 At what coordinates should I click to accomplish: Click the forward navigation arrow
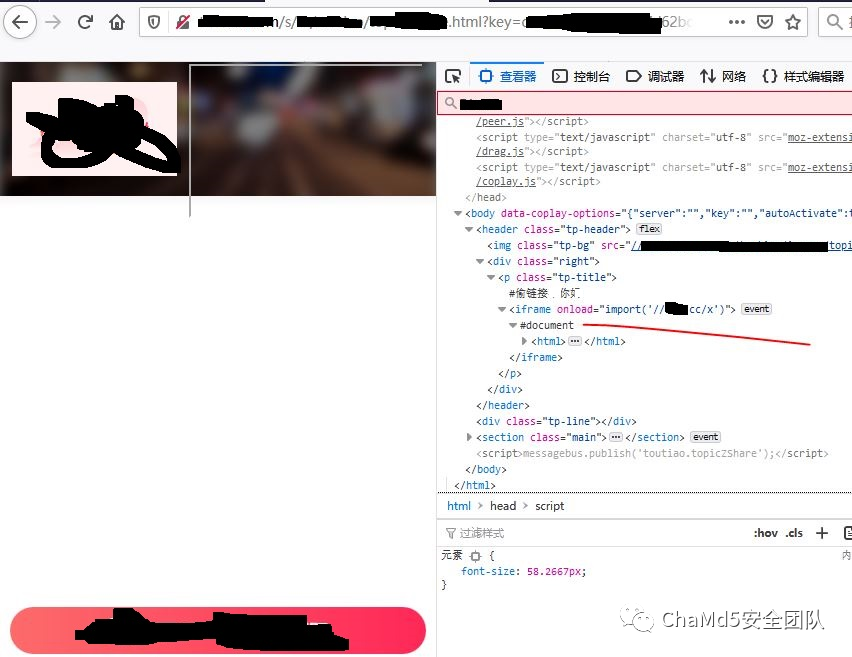[53, 22]
